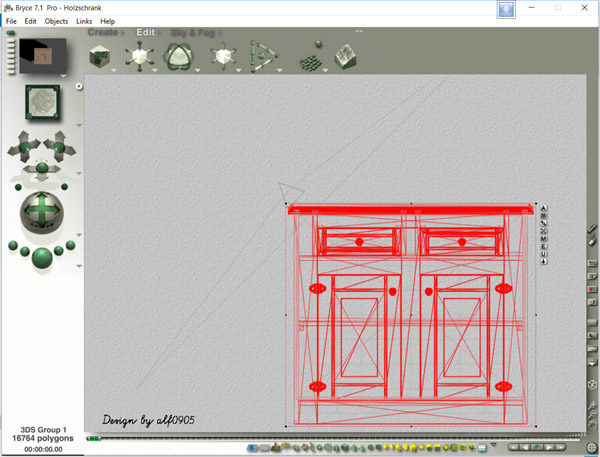Select green sphere icon in selection palette
This screenshot has width=600, height=457.
click(320, 447)
